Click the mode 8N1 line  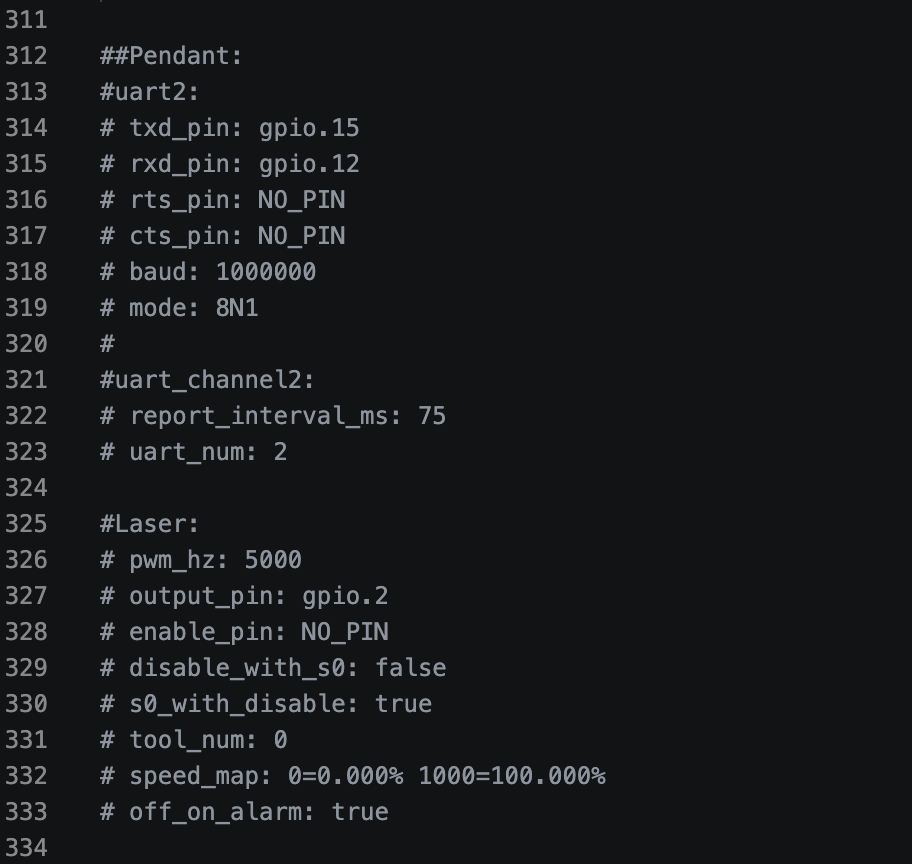pyautogui.click(x=179, y=308)
